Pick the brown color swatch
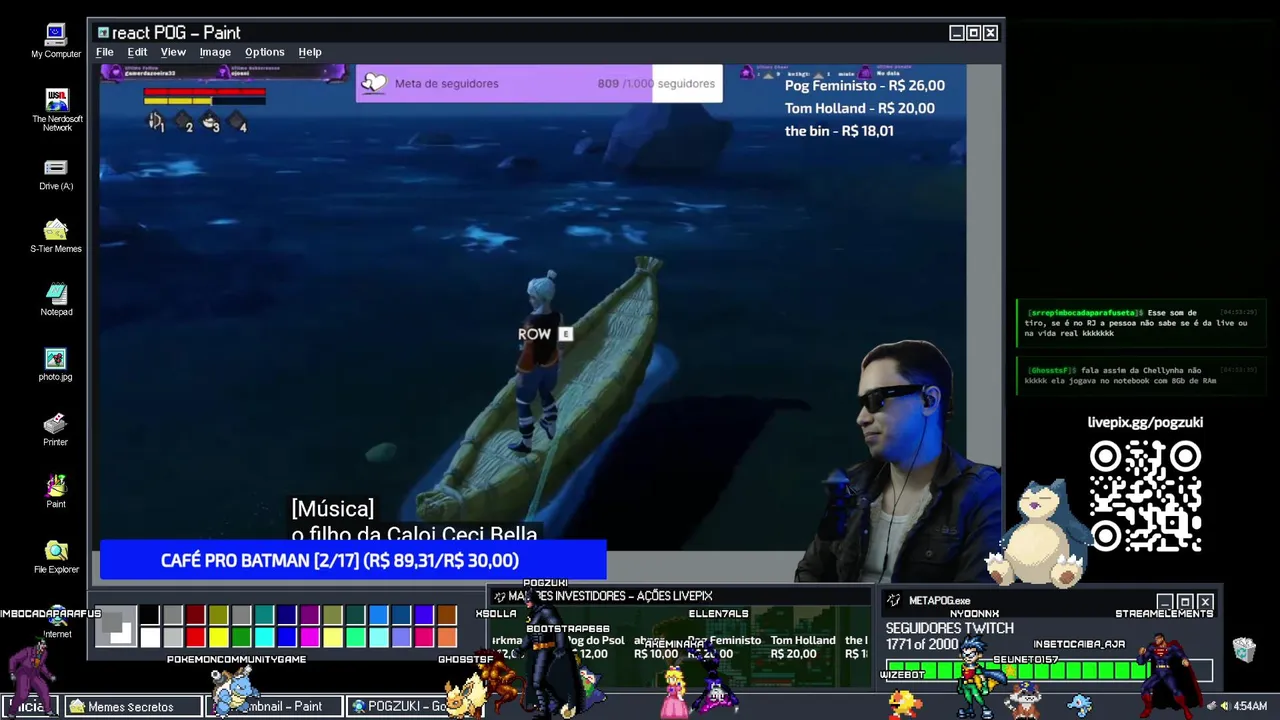Screen dimensions: 1280x720 tap(447, 615)
